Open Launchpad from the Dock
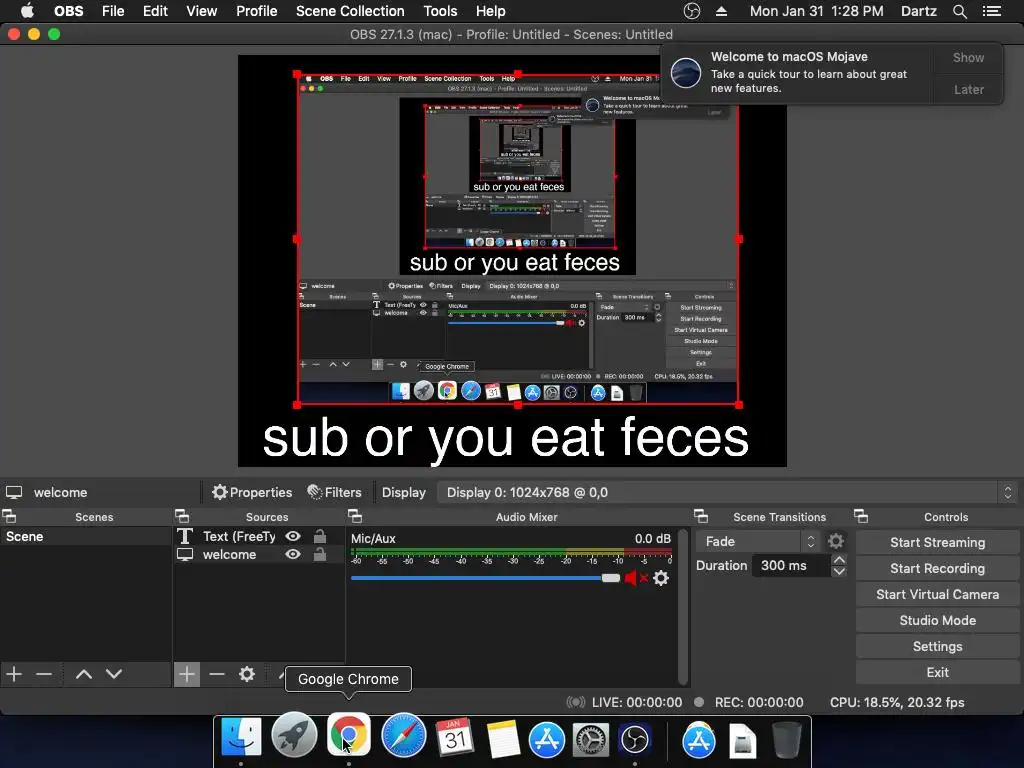 tap(294, 737)
